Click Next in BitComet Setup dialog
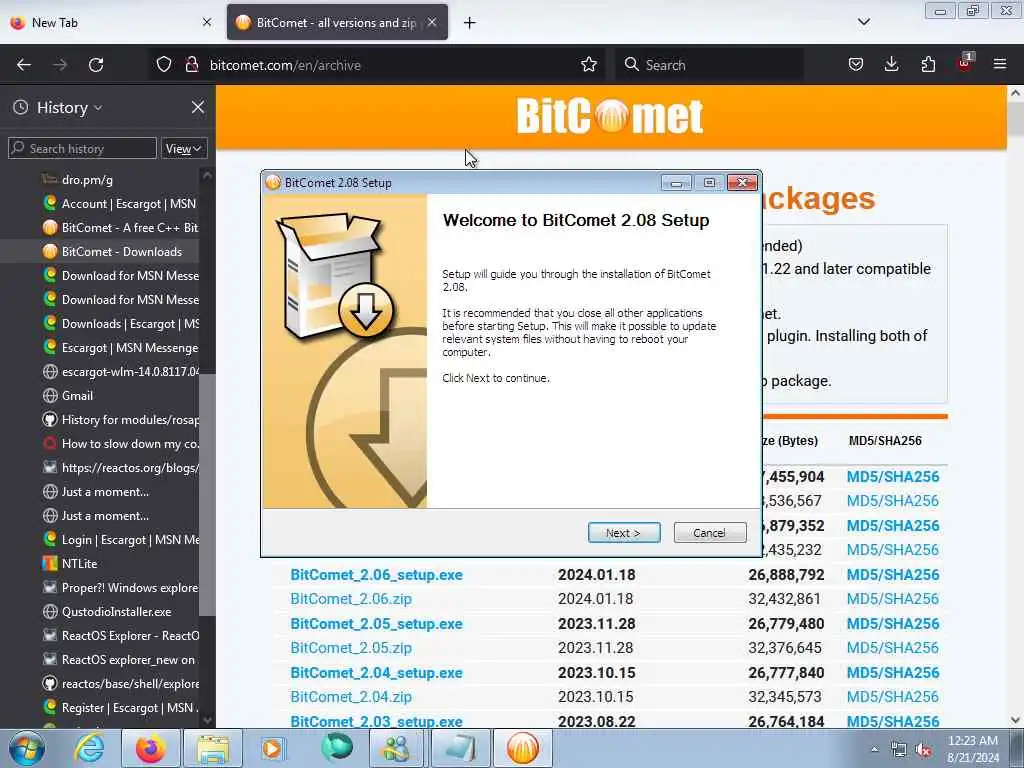The height and width of the screenshot is (768, 1024). tap(624, 533)
